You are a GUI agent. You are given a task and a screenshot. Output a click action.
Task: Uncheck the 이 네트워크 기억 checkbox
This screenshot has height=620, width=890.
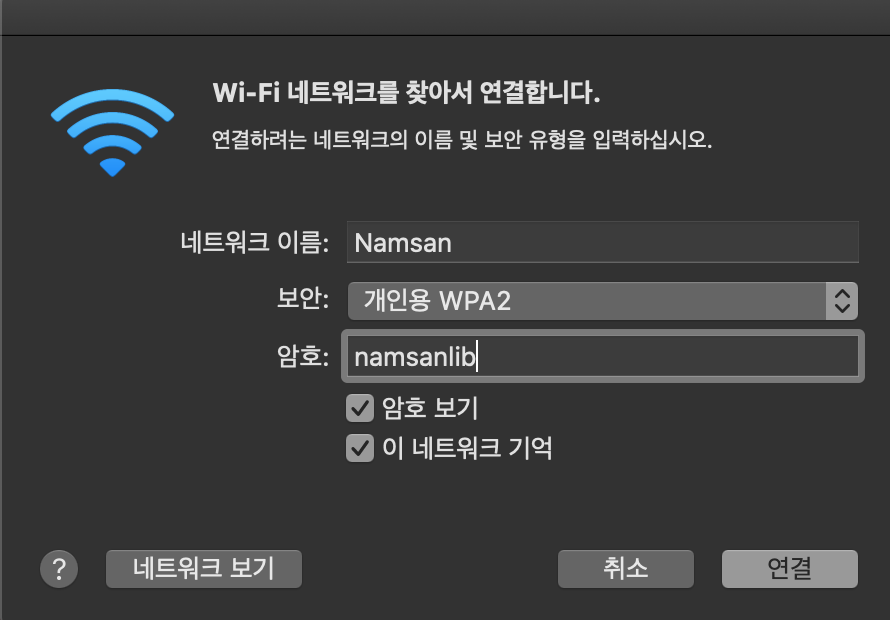tap(360, 448)
